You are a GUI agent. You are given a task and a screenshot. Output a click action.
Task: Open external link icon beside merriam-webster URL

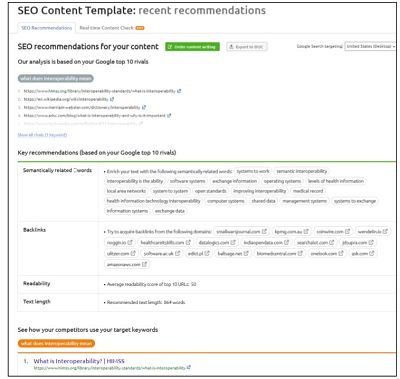[x=144, y=107]
